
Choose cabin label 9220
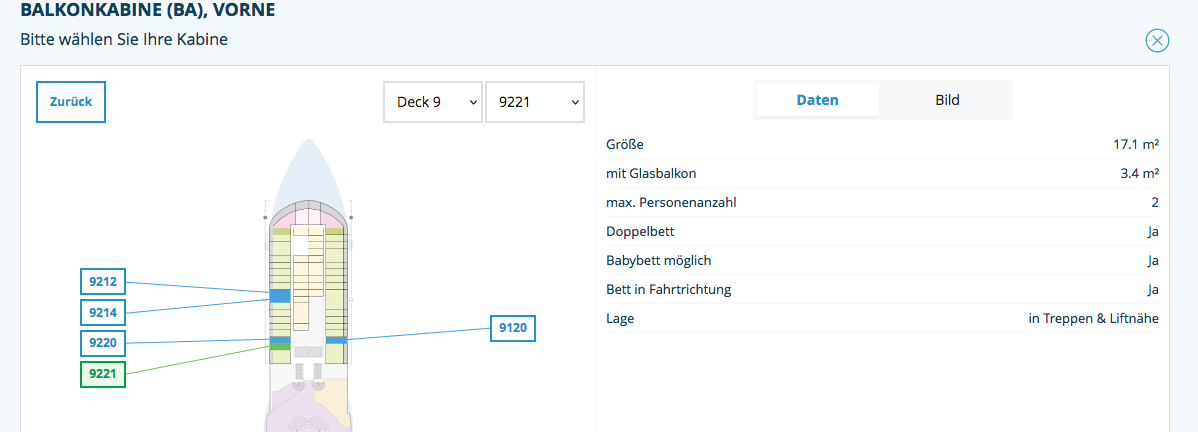tap(103, 343)
